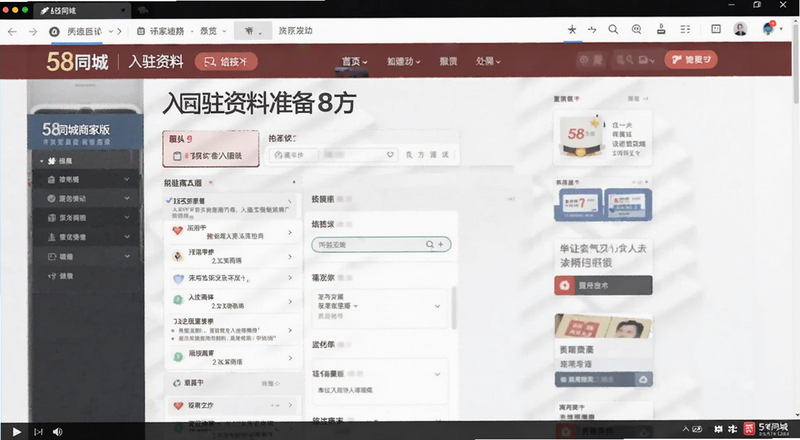This screenshot has width=800, height=440.
Task: Click the red pill button at header right
Action: pyautogui.click(x=691, y=60)
